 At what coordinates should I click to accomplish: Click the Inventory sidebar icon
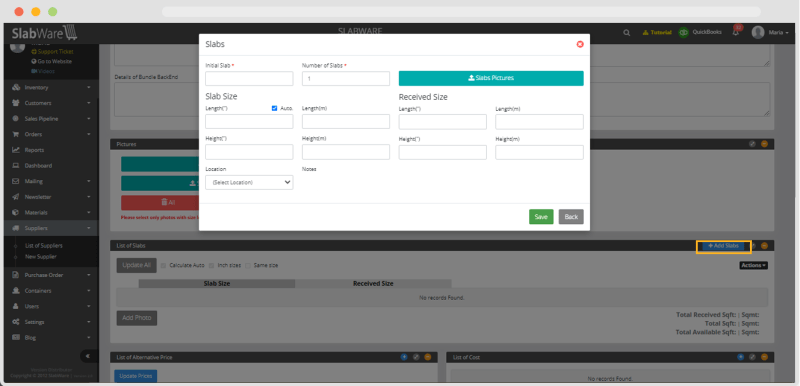tap(16, 87)
